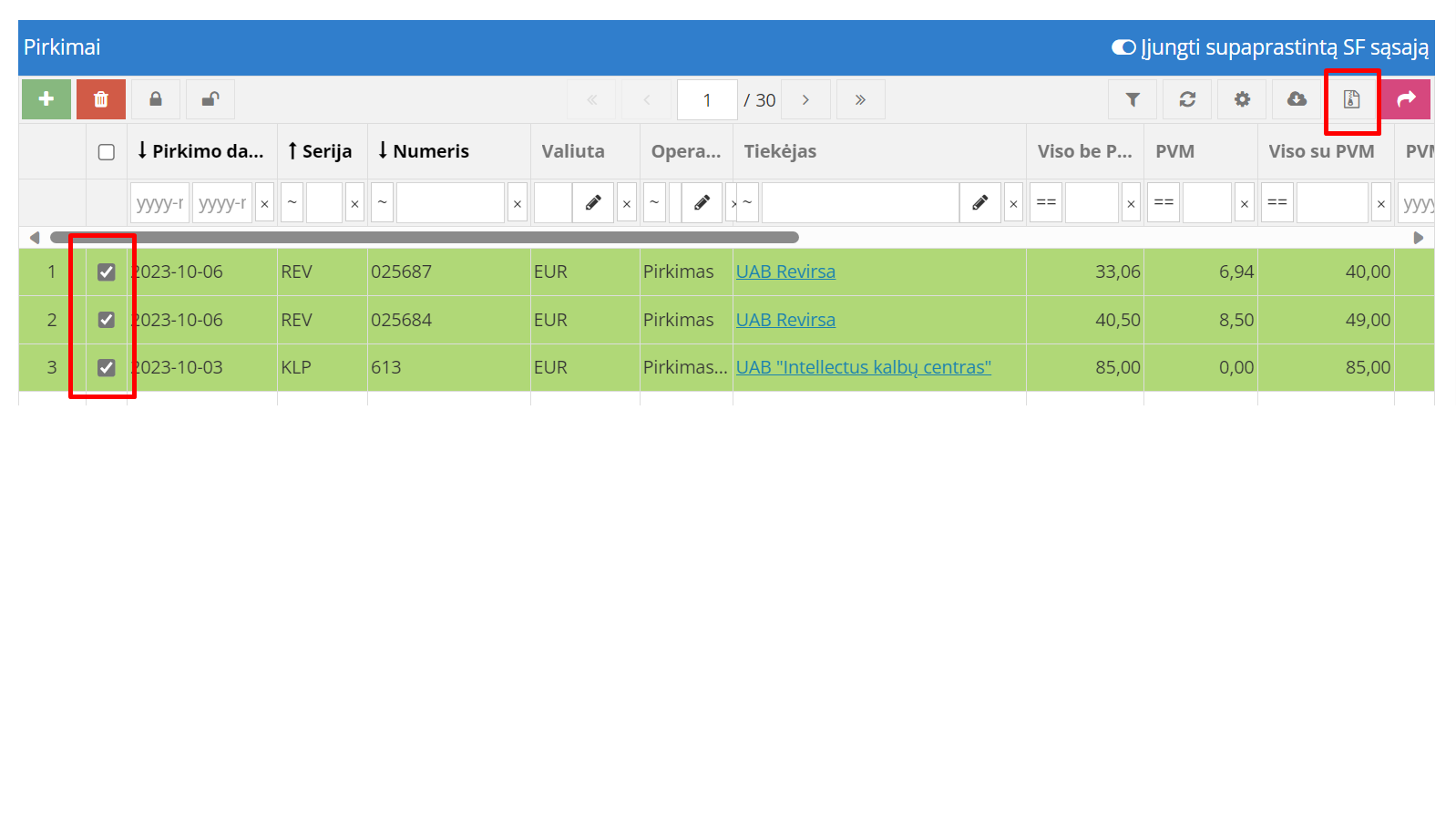Open the UAB "Intellectus kalbų centras" supplier link
Image resolution: width=1456 pixels, height=820 pixels.
[x=863, y=368]
